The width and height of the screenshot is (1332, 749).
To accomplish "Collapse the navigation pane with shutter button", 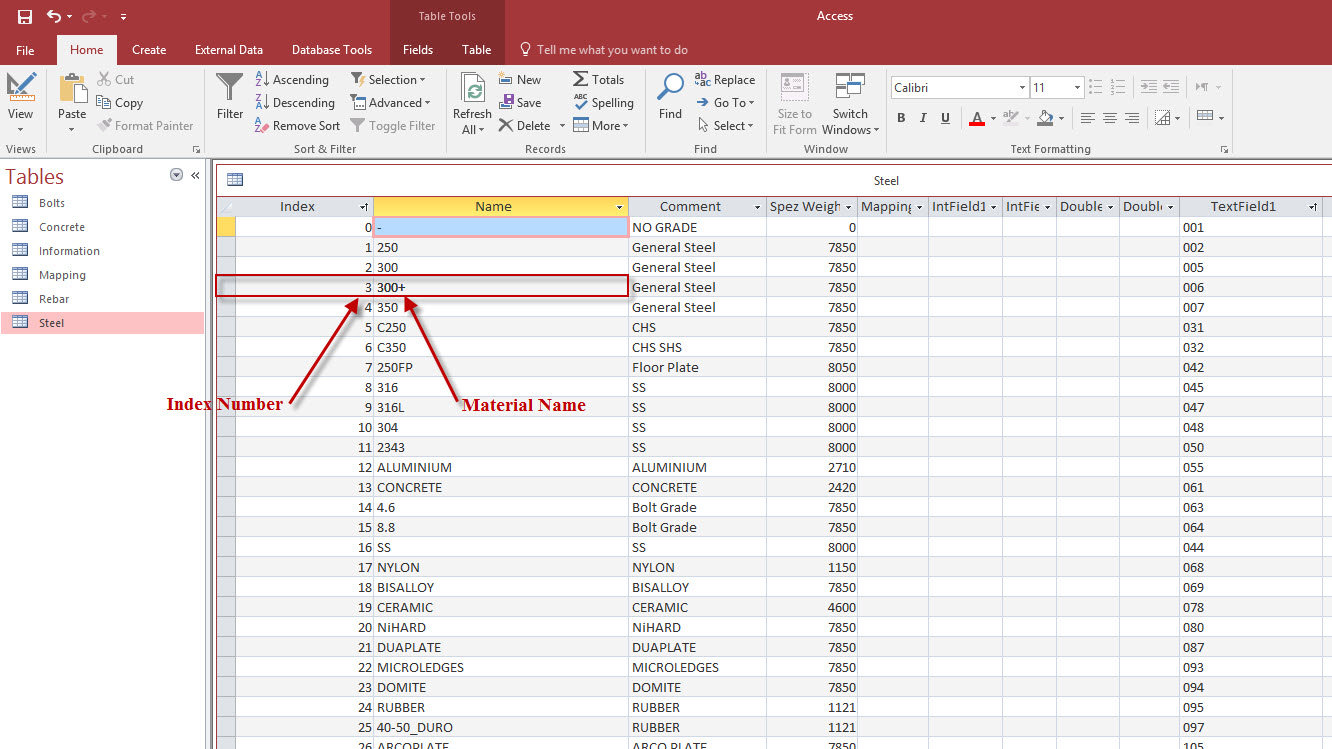I will point(195,175).
